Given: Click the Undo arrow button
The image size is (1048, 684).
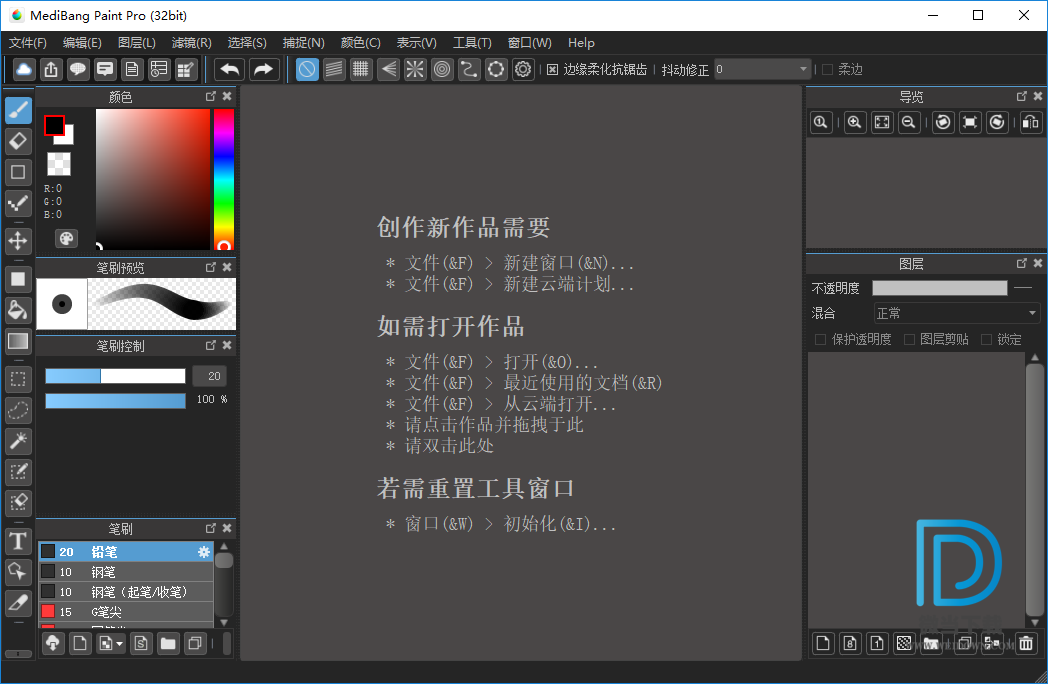Looking at the screenshot, I should point(230,69).
